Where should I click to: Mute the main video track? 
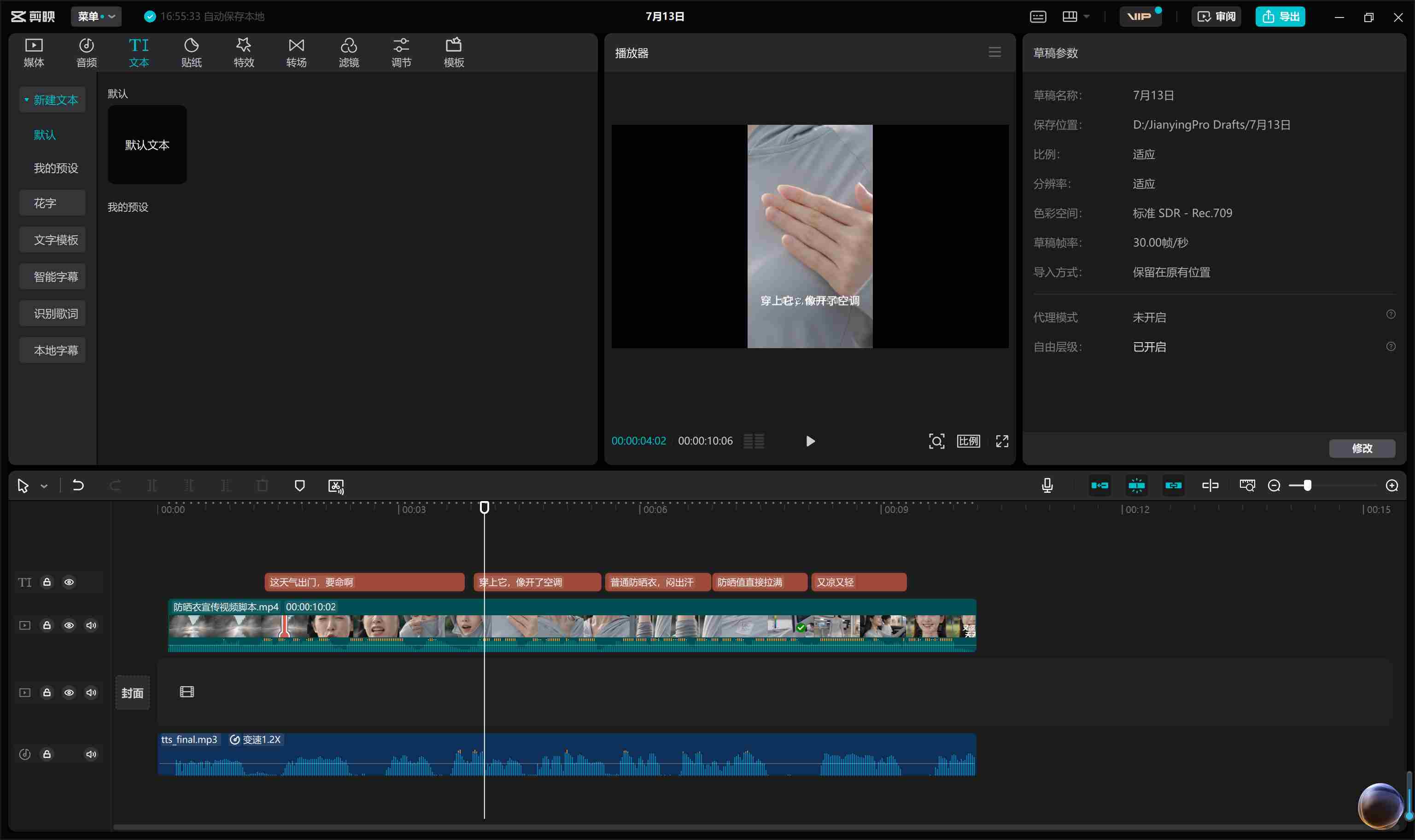pyautogui.click(x=91, y=625)
